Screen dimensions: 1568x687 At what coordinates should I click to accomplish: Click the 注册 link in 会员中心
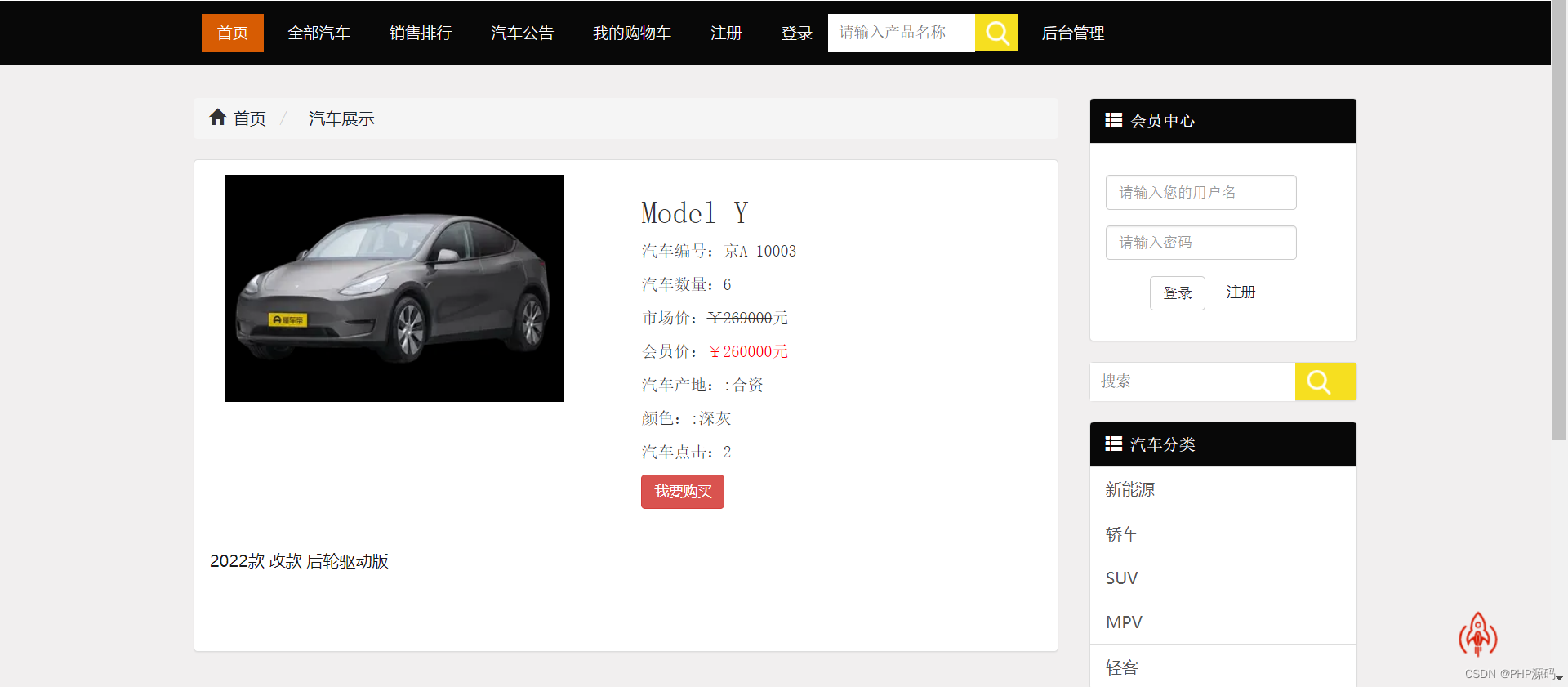1241,292
